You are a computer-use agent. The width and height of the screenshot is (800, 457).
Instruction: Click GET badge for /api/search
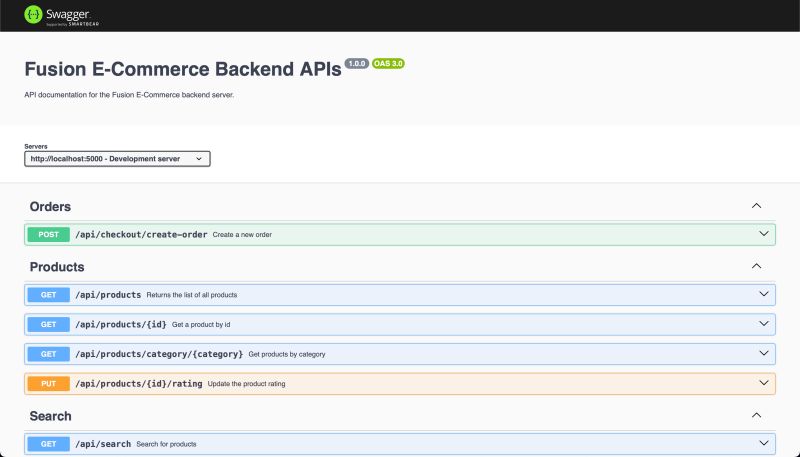click(48, 444)
